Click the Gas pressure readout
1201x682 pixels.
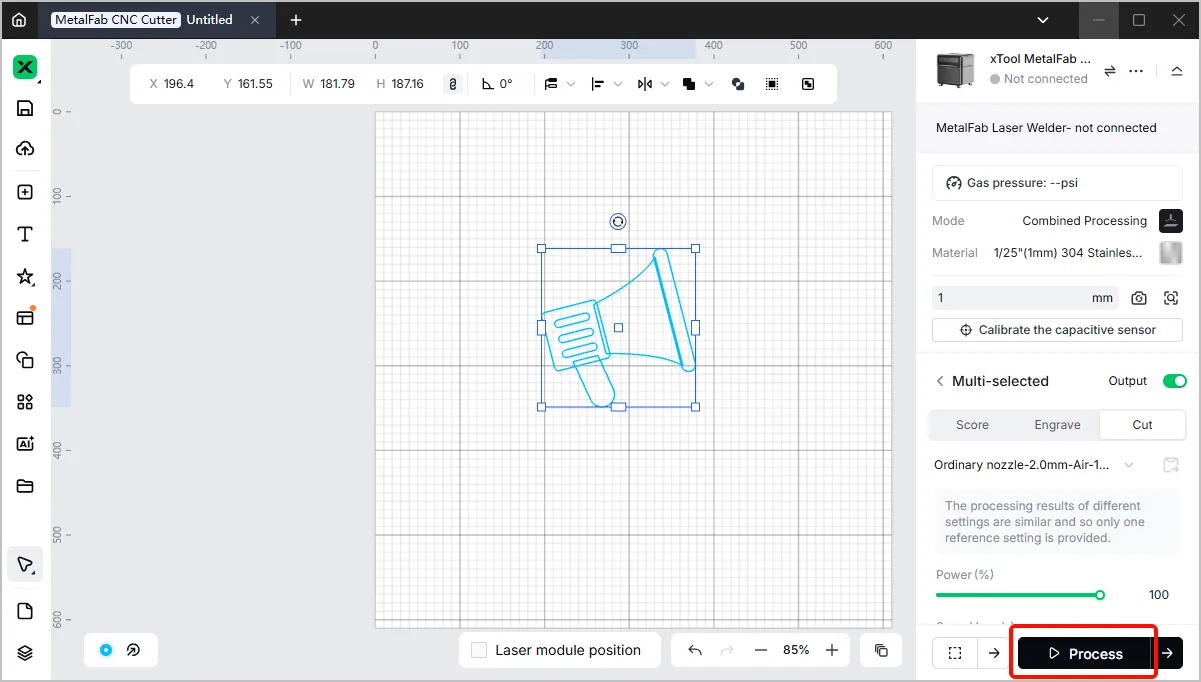pos(1057,183)
